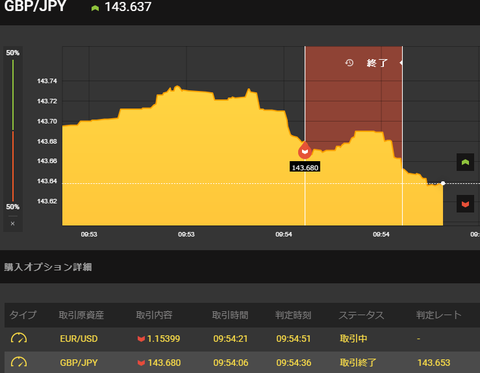
Task: Click the 取引時間 column header
Action: [230, 315]
